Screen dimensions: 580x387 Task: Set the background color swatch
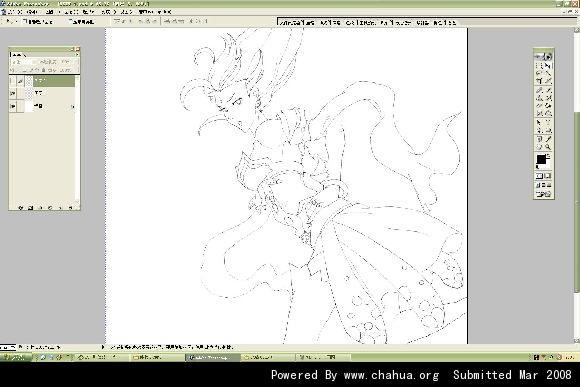[547, 164]
